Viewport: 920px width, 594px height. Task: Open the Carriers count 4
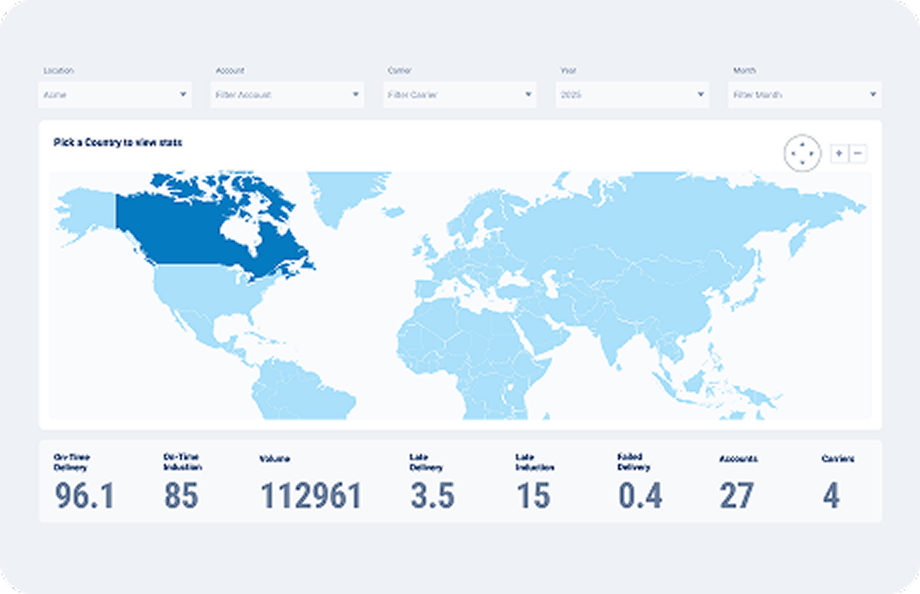coord(831,495)
